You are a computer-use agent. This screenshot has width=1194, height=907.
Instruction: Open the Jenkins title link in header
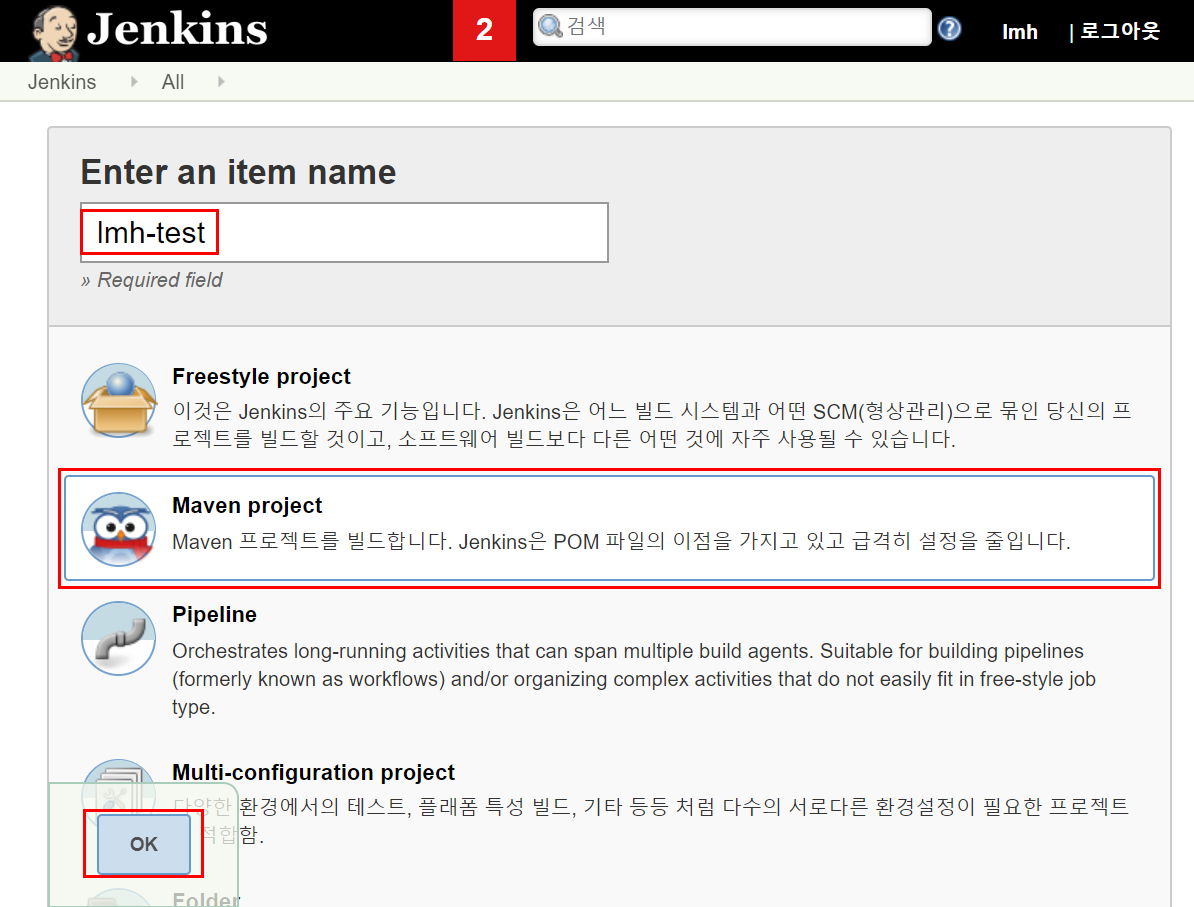177,29
